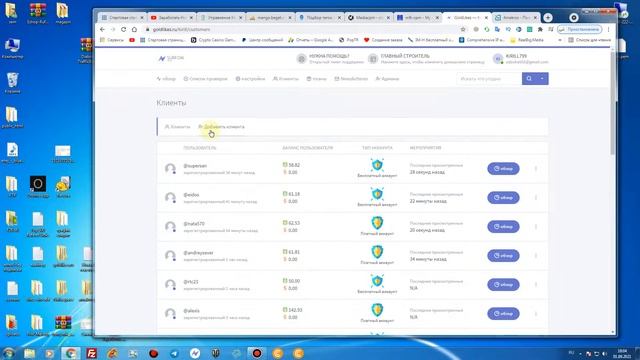Switch to the Mediacom browser tab
This screenshot has width=640, height=360.
[x=368, y=18]
